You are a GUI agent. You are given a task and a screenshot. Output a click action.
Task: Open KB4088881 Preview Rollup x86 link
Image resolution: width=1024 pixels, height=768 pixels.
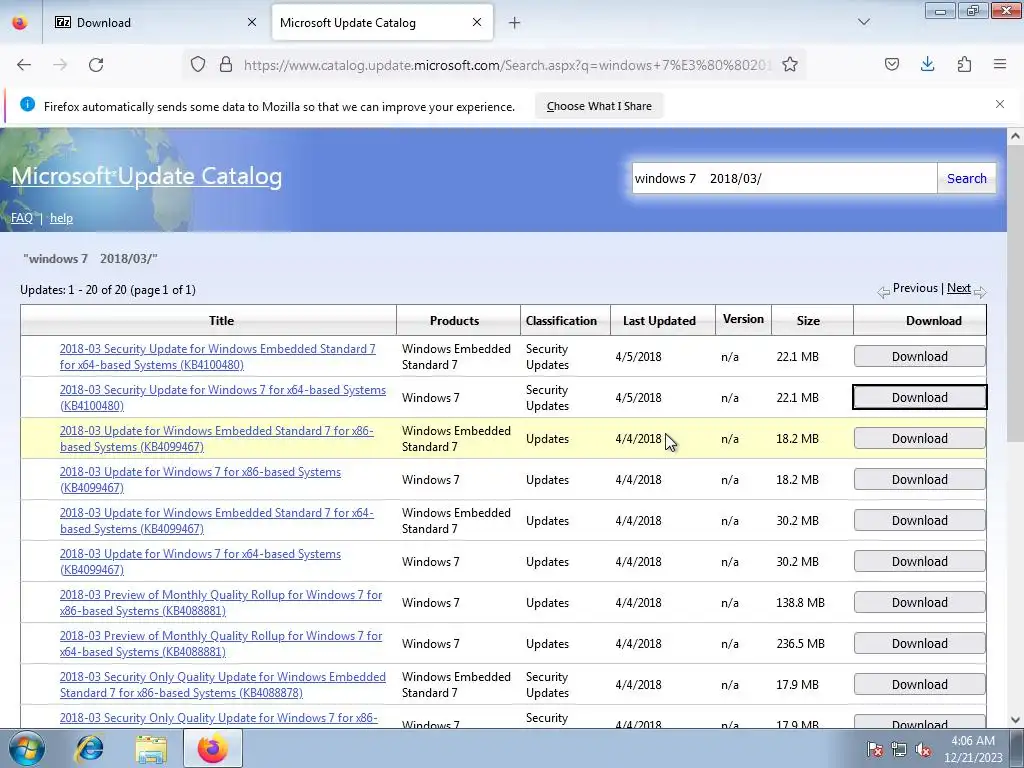[221, 603]
